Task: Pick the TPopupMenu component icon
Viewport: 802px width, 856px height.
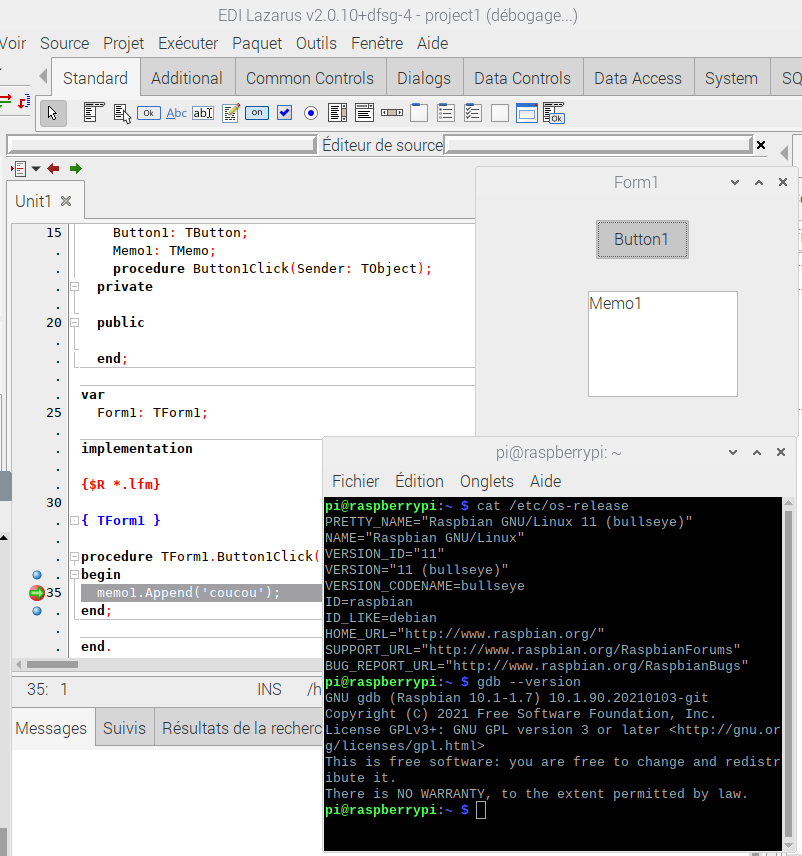Action: click(122, 113)
